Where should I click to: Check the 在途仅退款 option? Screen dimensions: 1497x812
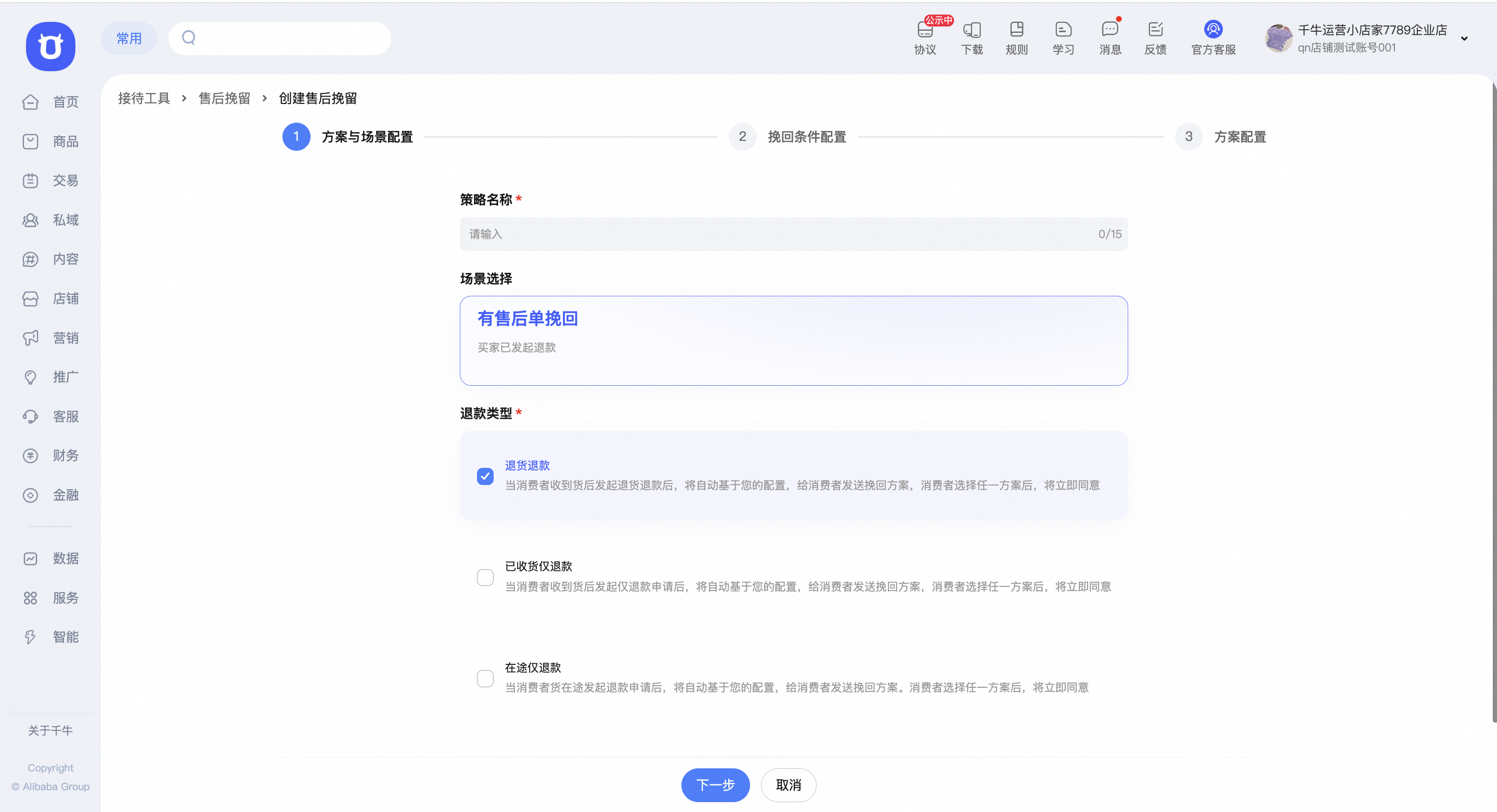(485, 678)
